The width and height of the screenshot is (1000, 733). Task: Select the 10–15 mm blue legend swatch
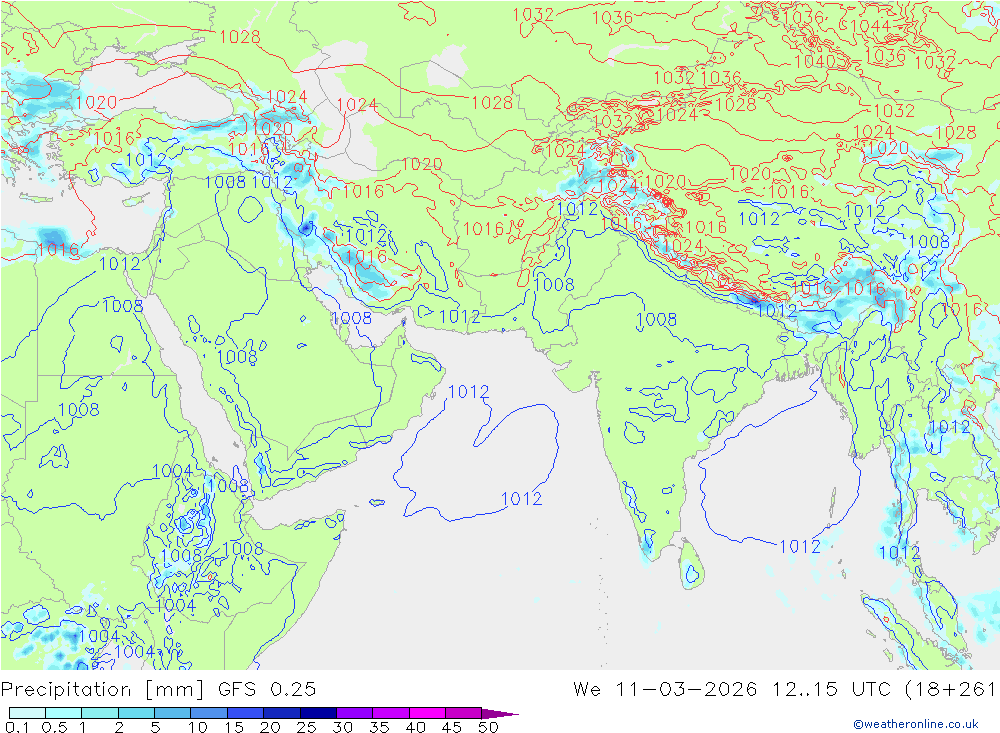209,713
